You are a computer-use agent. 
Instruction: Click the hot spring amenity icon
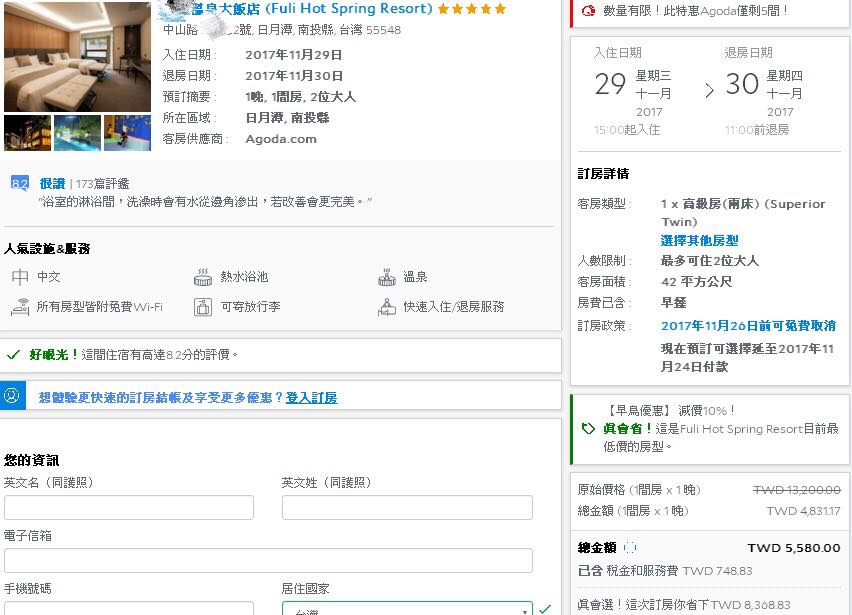coord(387,277)
